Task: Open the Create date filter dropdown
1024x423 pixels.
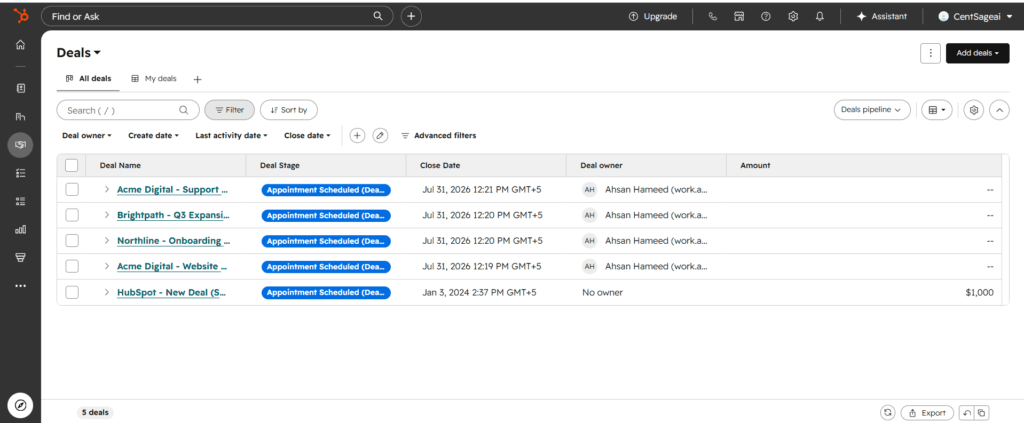Action: point(153,136)
